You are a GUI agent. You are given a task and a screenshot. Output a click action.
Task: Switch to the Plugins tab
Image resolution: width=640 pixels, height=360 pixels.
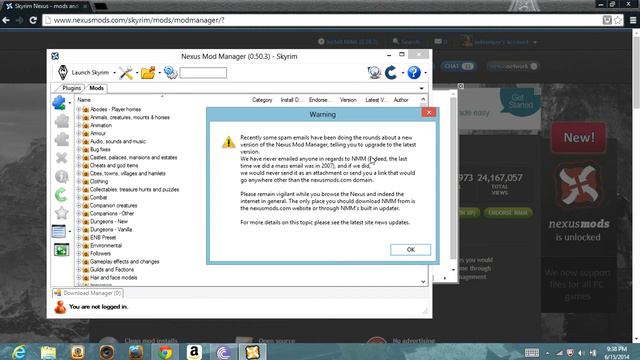click(x=71, y=88)
